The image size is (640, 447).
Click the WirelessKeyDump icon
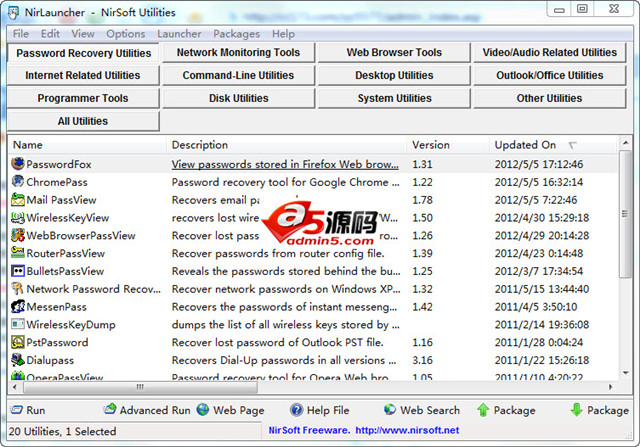pyautogui.click(x=18, y=325)
